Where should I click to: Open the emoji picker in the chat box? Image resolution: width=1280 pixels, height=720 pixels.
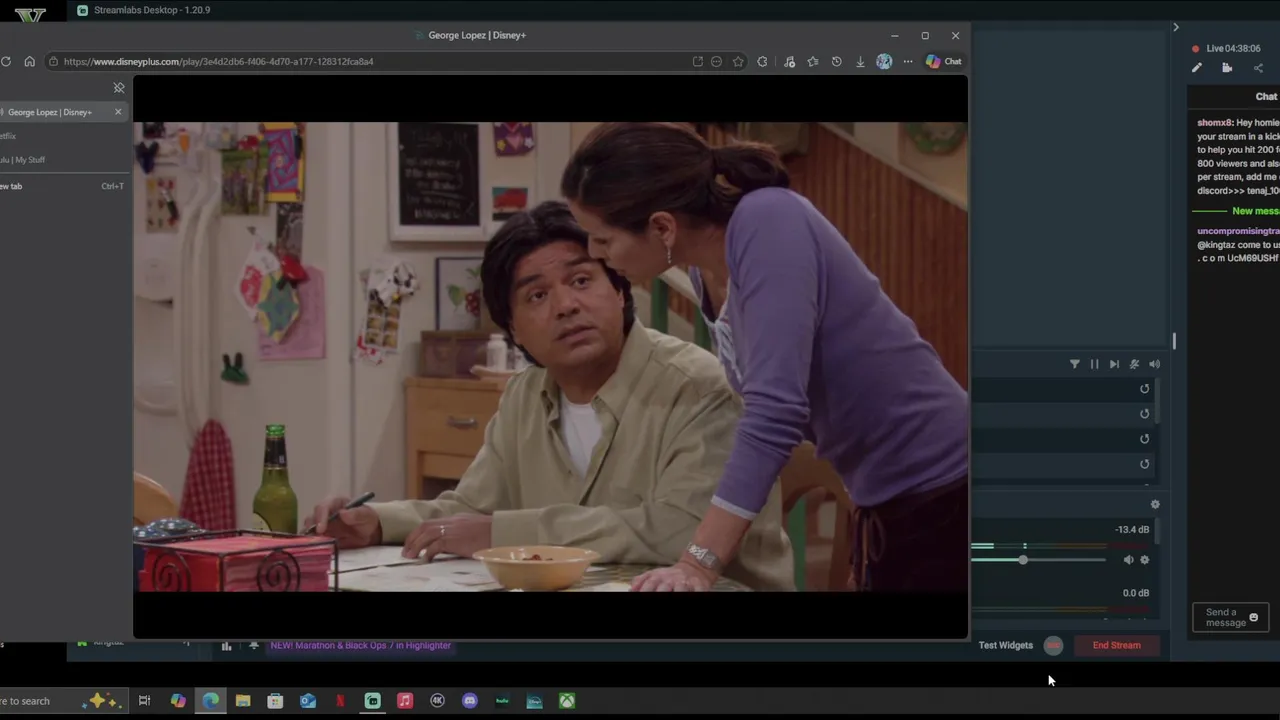coord(1254,617)
